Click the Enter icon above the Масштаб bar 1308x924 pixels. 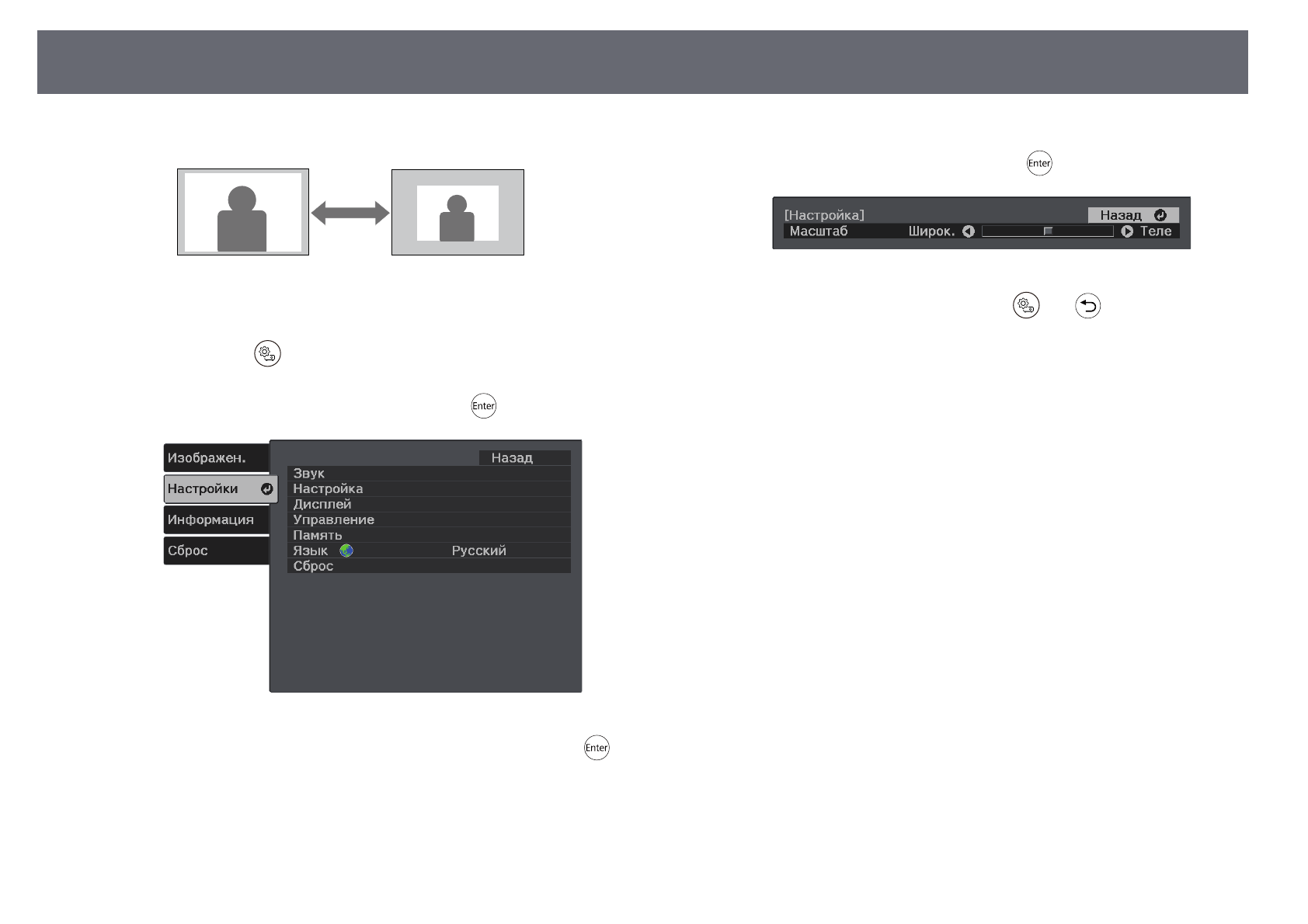[x=1039, y=164]
